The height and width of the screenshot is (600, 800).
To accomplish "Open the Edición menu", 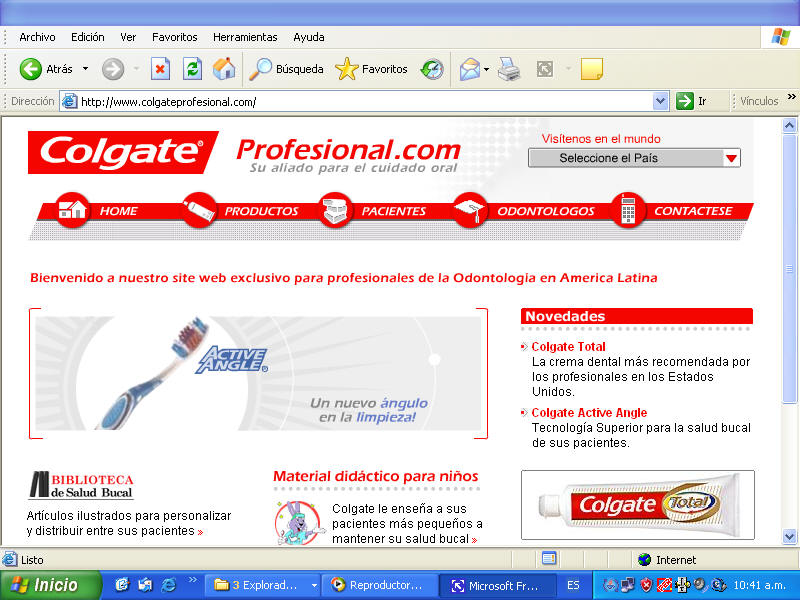I will pyautogui.click(x=88, y=37).
